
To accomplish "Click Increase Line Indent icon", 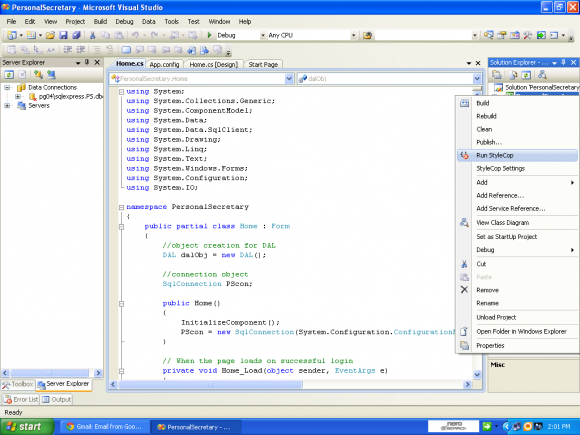I will 81,49.
